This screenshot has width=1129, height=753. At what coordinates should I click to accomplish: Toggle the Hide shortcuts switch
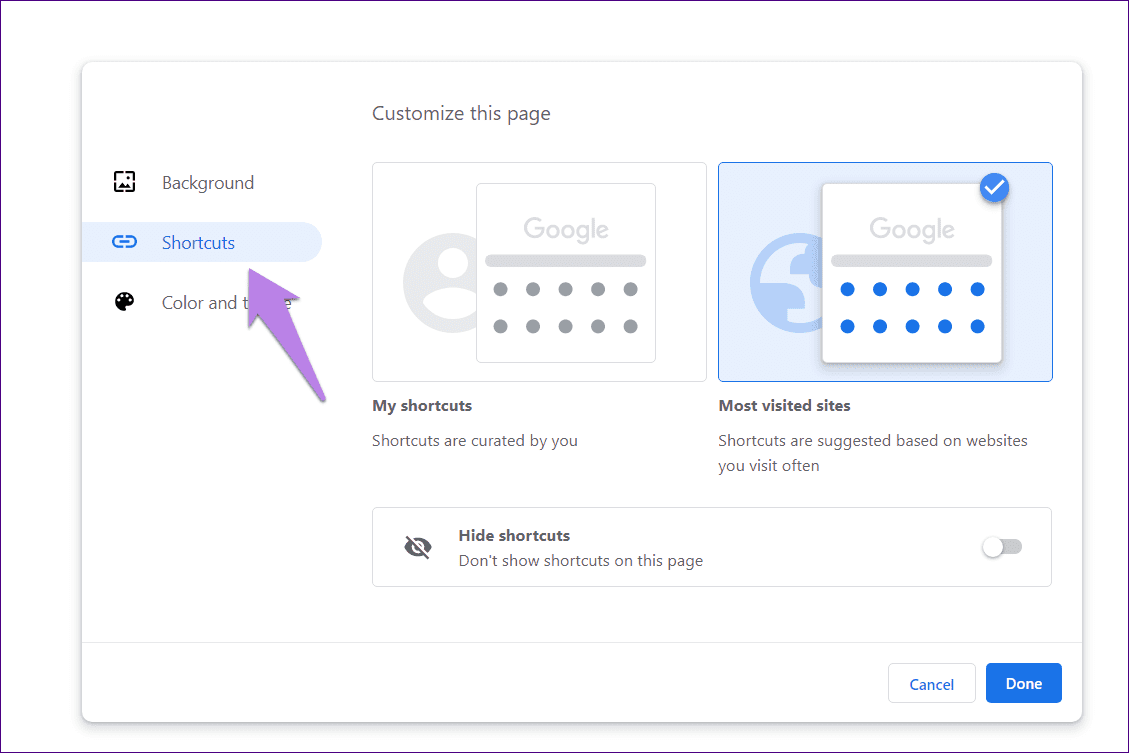[1002, 547]
